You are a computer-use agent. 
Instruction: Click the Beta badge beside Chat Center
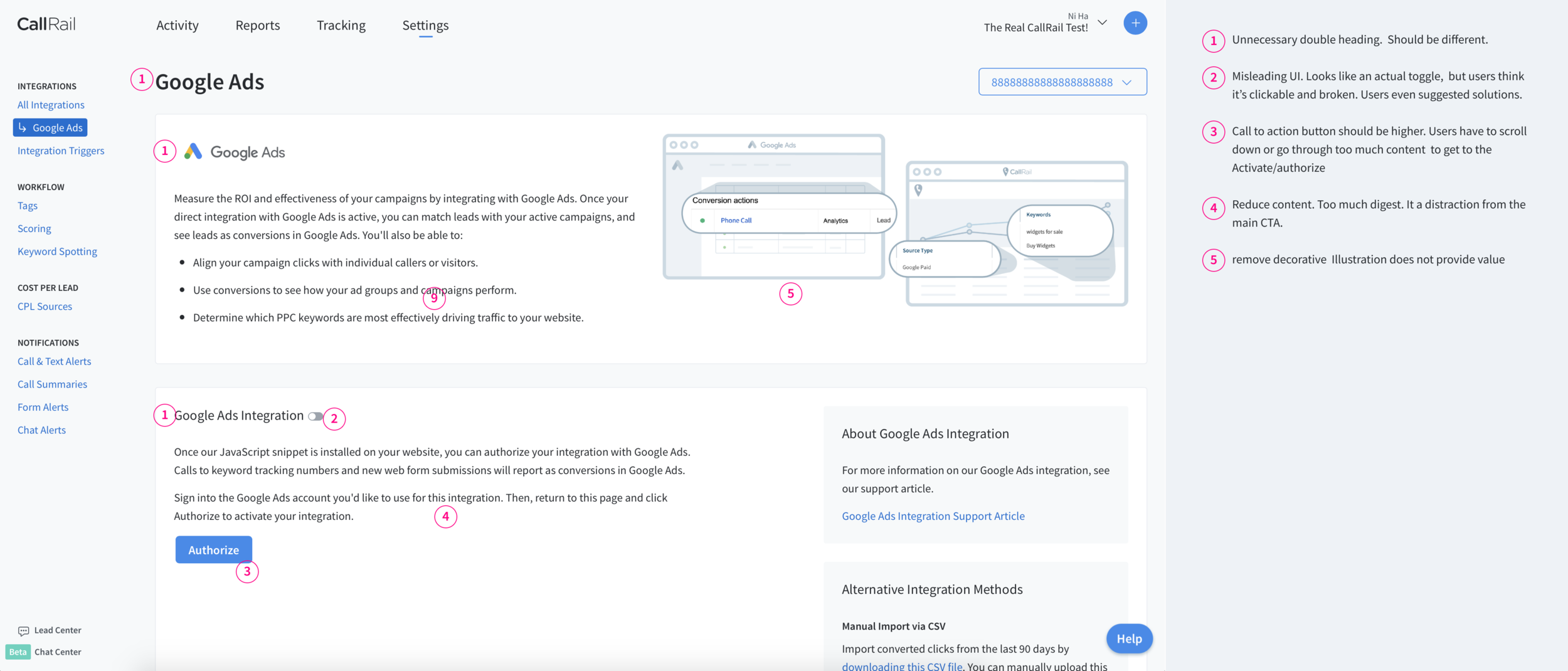pos(18,652)
